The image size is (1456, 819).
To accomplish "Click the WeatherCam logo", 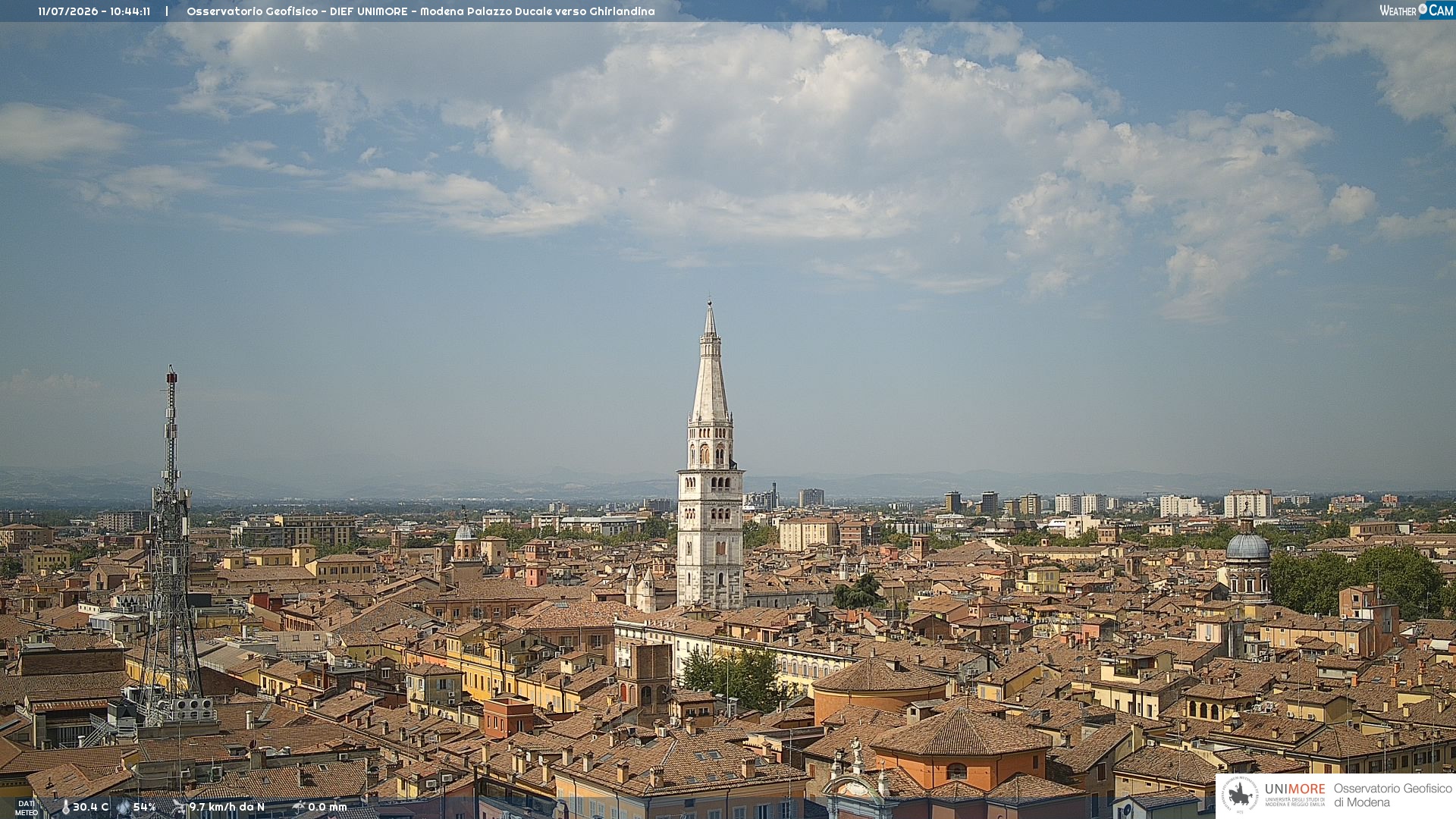I will point(1416,11).
